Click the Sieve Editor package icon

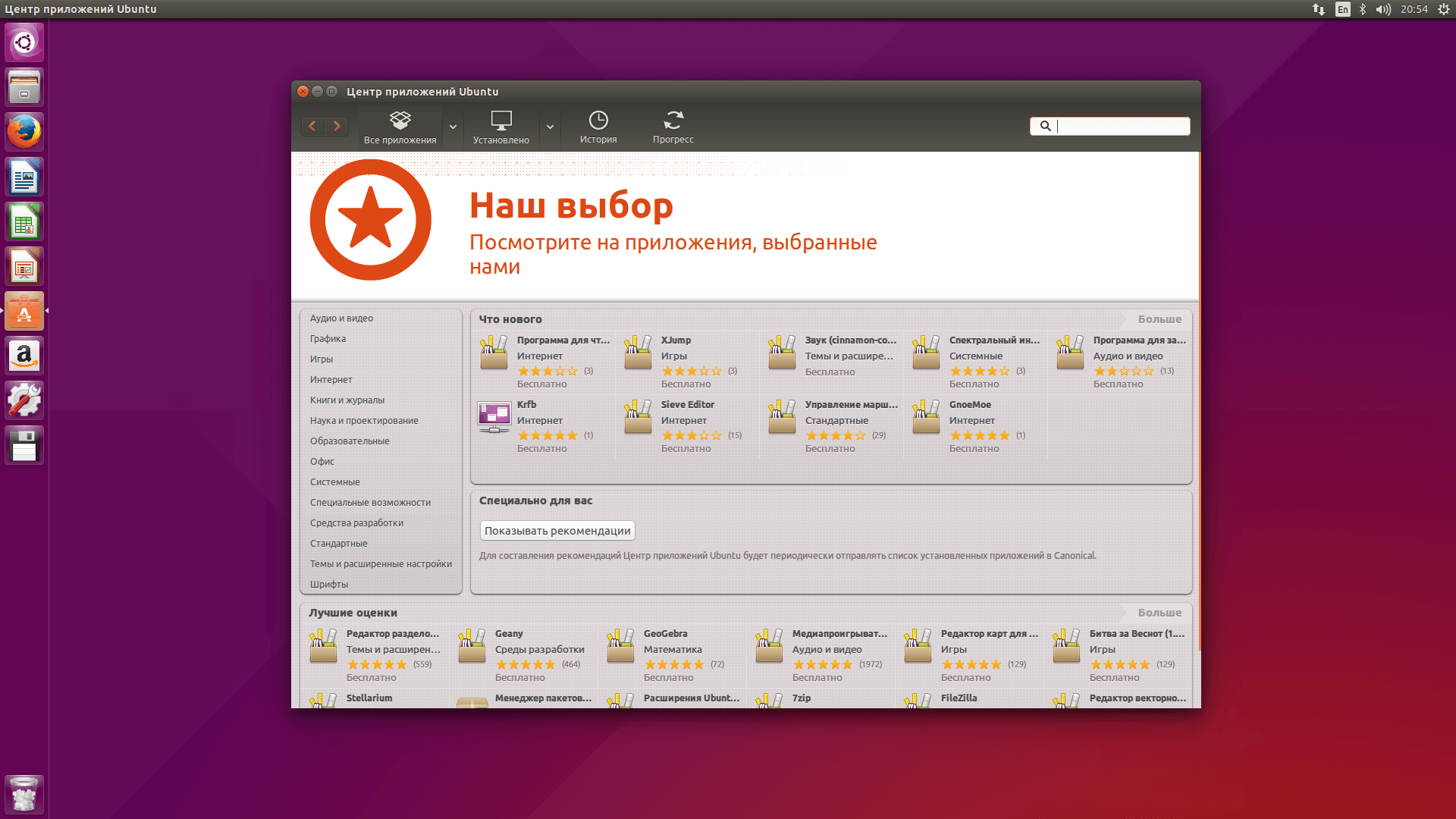pos(638,417)
